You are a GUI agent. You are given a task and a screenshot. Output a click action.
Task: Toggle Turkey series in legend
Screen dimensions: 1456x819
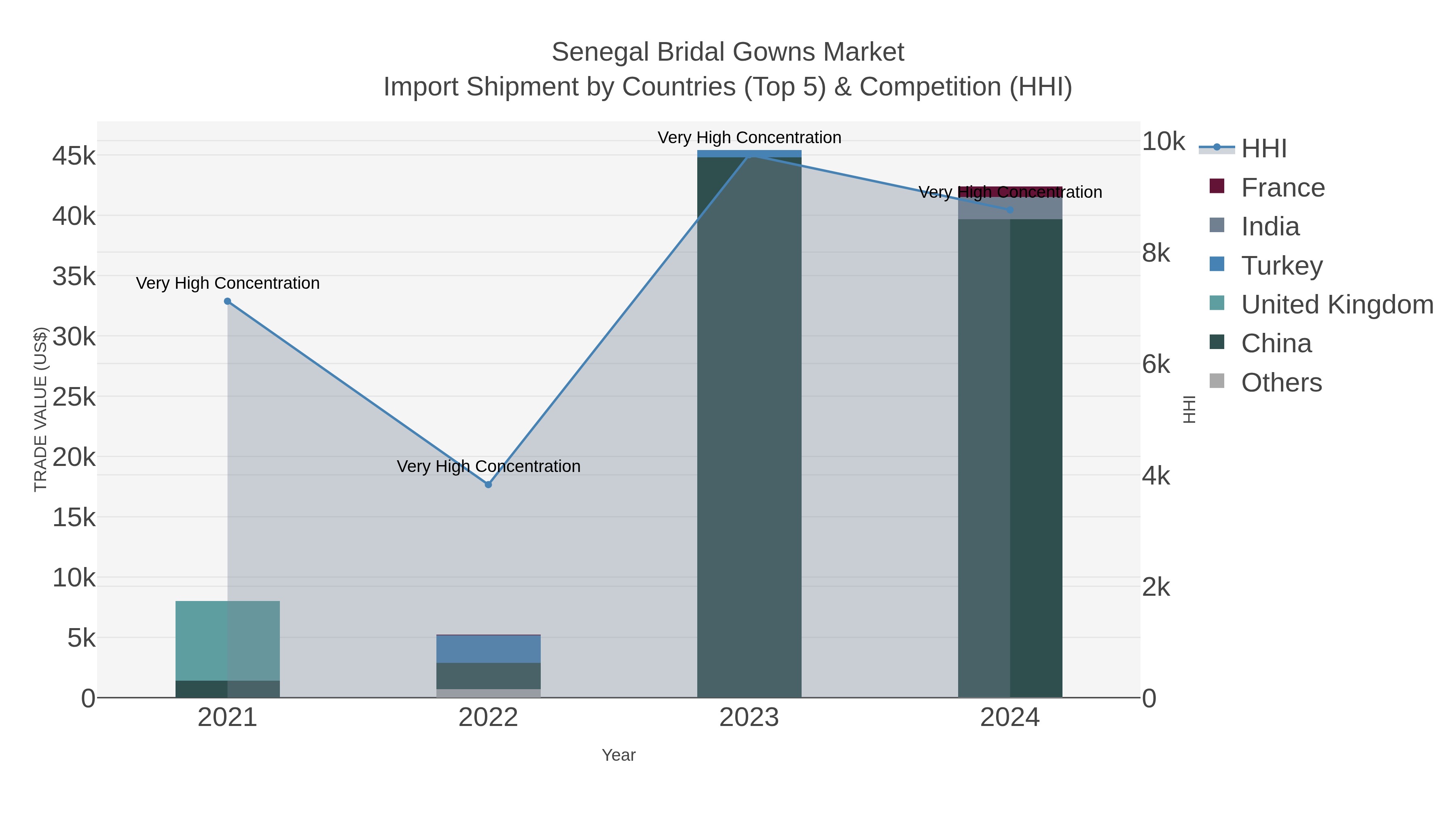(1266, 265)
